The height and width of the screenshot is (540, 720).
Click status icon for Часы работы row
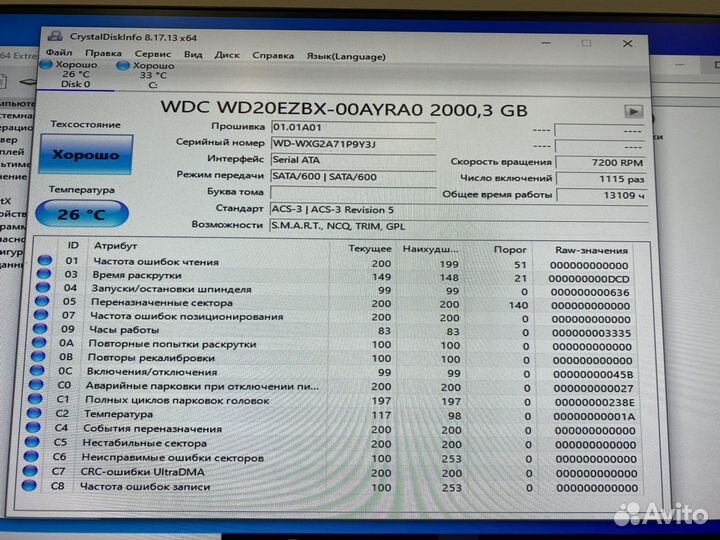pos(40,328)
